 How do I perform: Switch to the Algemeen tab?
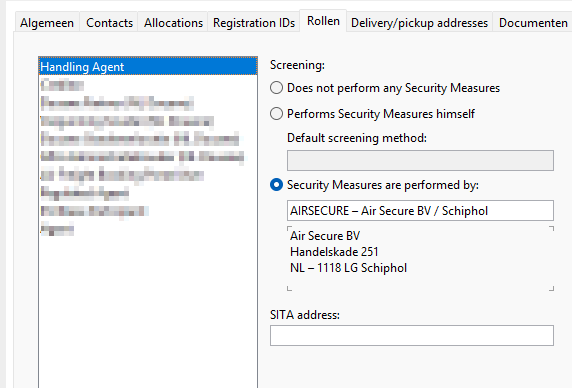47,23
